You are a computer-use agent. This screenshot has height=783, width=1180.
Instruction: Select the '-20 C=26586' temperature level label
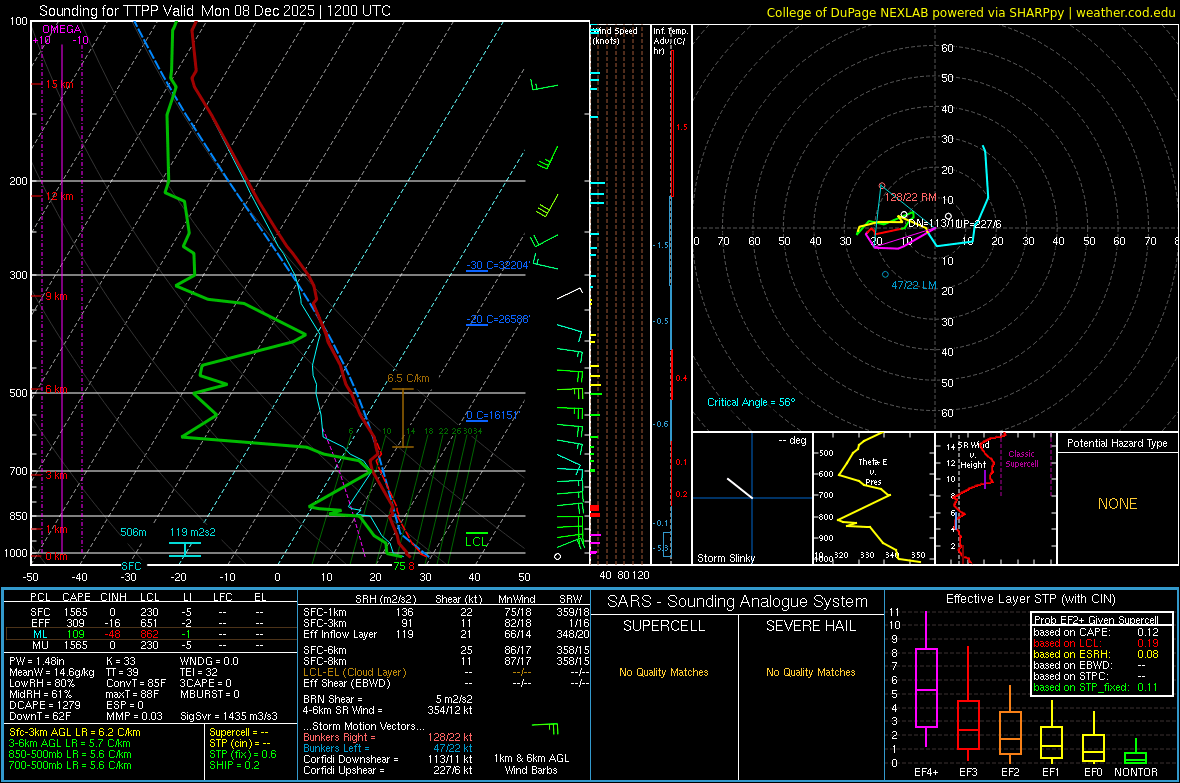tap(497, 319)
